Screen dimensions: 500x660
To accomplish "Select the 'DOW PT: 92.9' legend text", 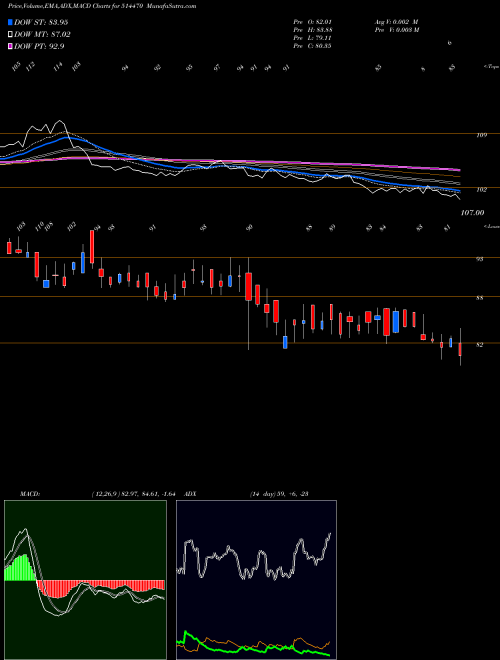I will click(x=39, y=47).
